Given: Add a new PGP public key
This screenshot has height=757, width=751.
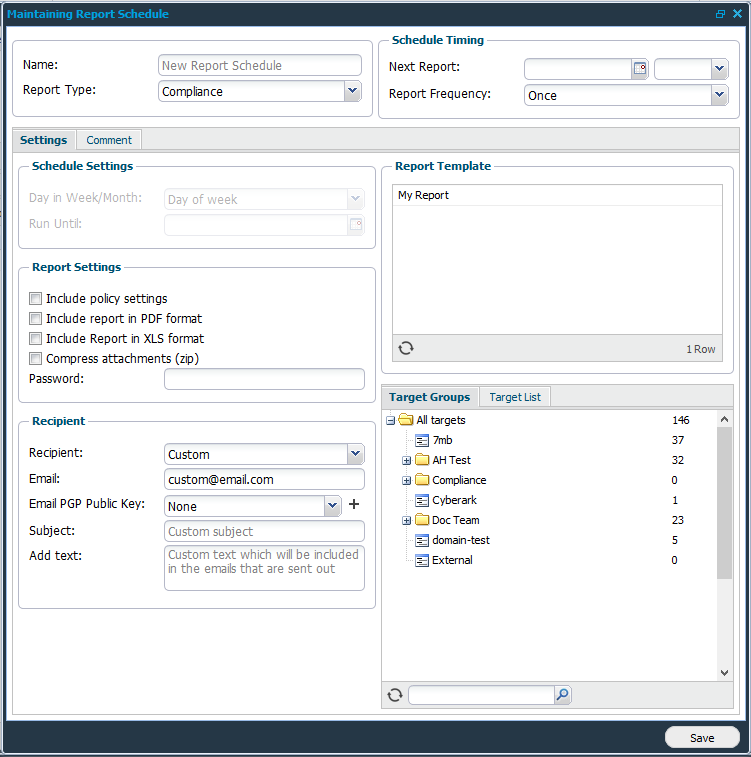Looking at the screenshot, I should [x=353, y=505].
